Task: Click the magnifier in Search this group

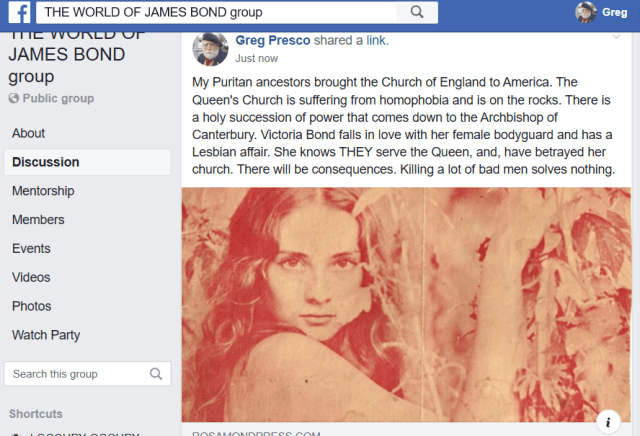Action: [156, 374]
